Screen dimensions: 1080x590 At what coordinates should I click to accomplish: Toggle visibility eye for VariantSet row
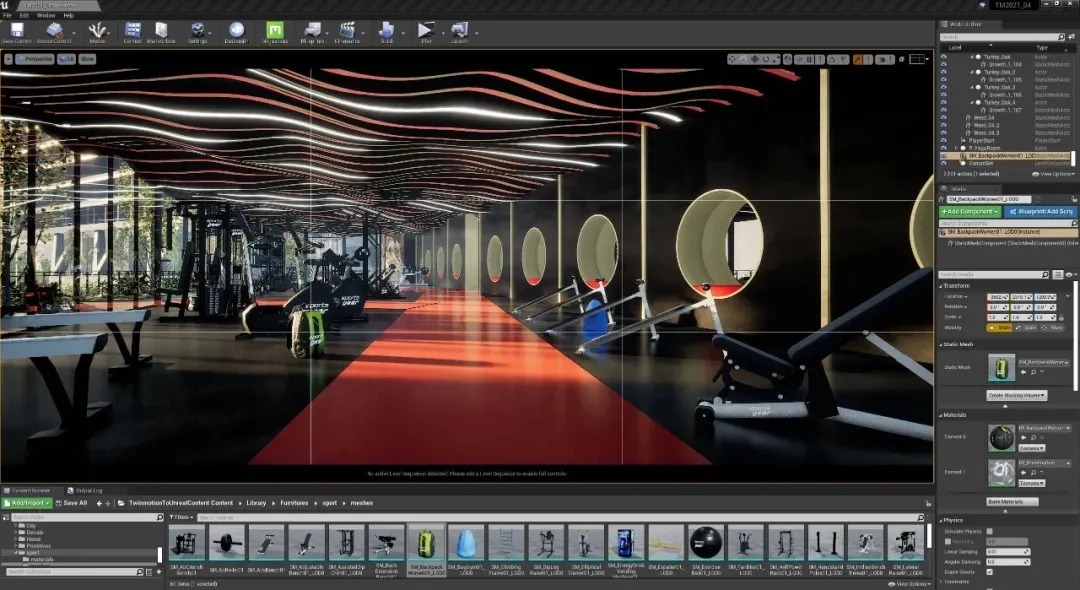click(x=944, y=163)
